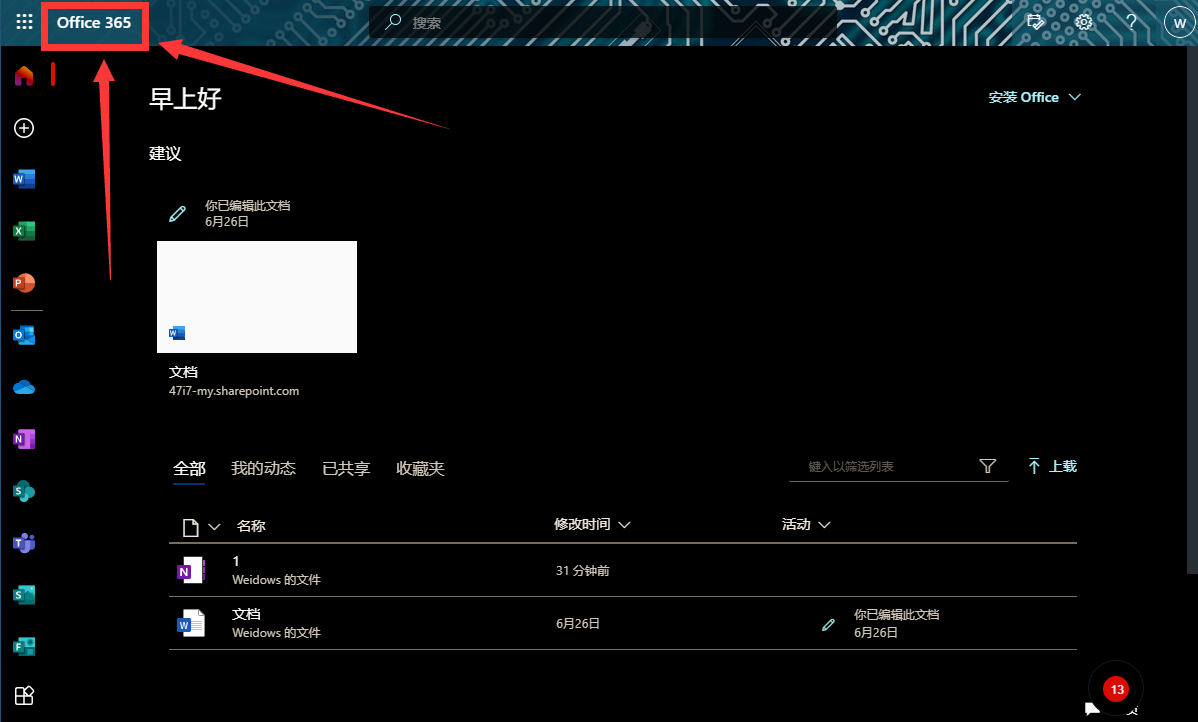Viewport: 1198px width, 722px height.
Task: Click 你已编辑此文档 activity in 文档 row
Action: pyautogui.click(x=896, y=614)
